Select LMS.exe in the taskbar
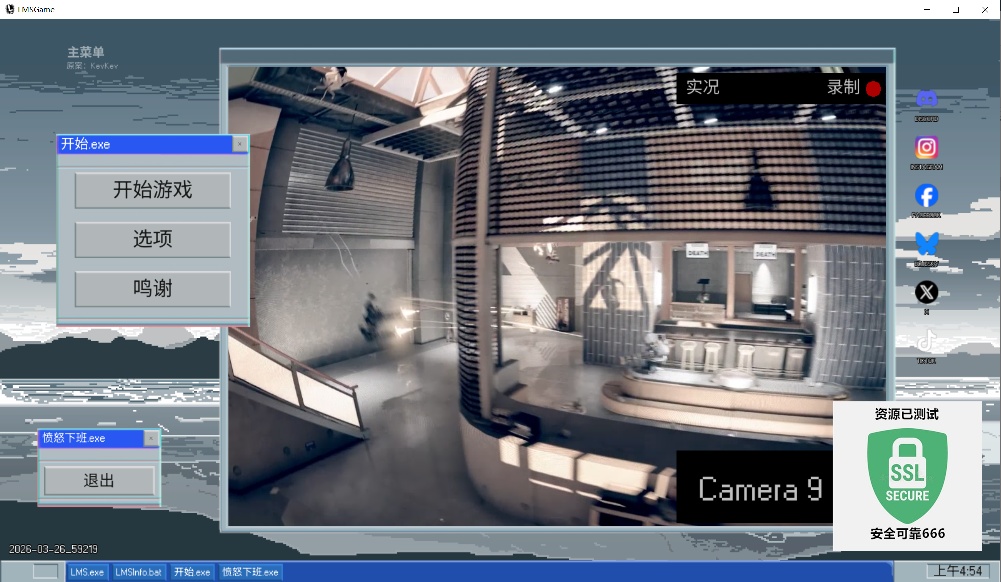The image size is (1001, 582). point(87,572)
